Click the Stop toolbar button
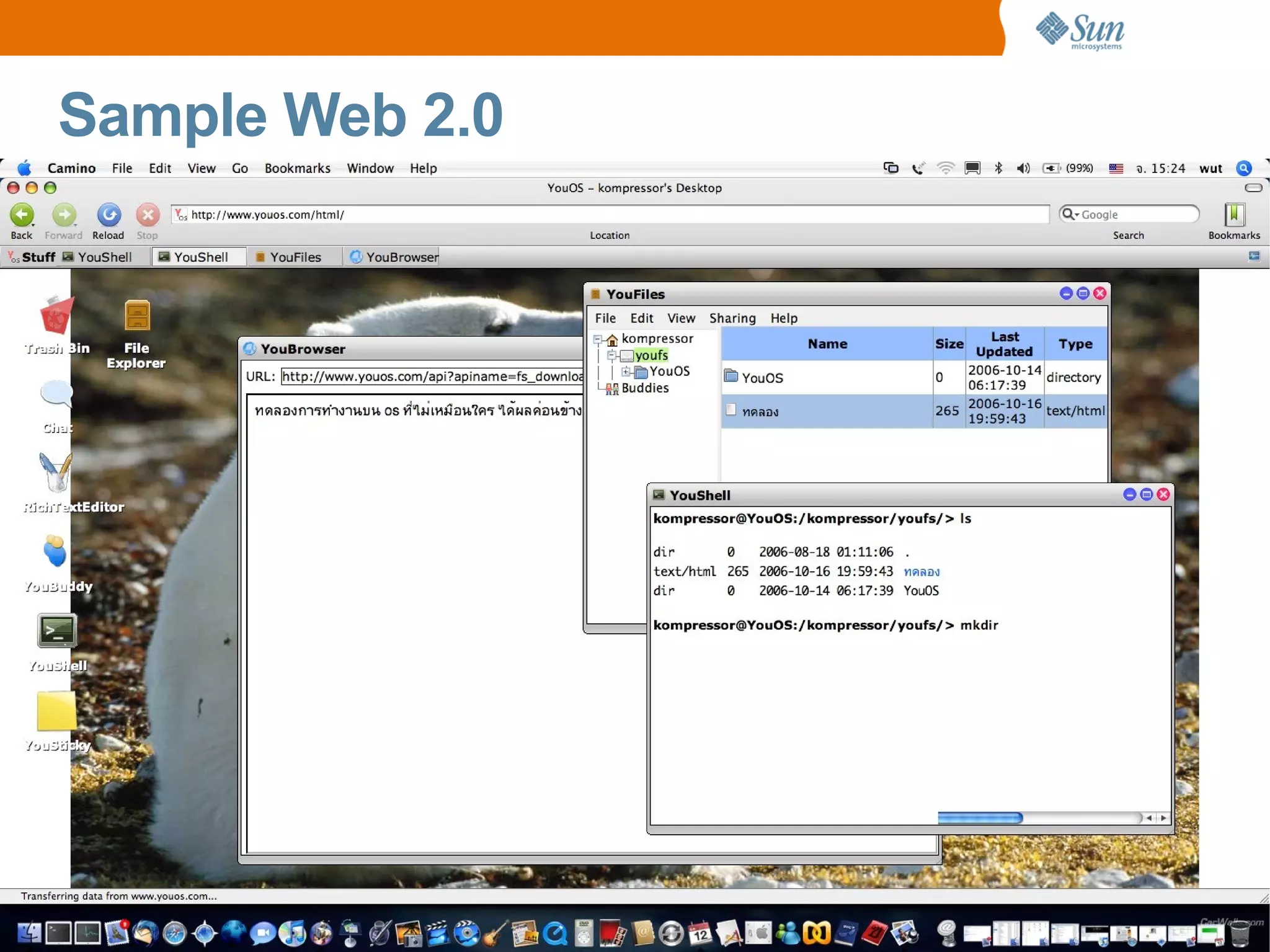This screenshot has height=952, width=1270. coord(148,215)
